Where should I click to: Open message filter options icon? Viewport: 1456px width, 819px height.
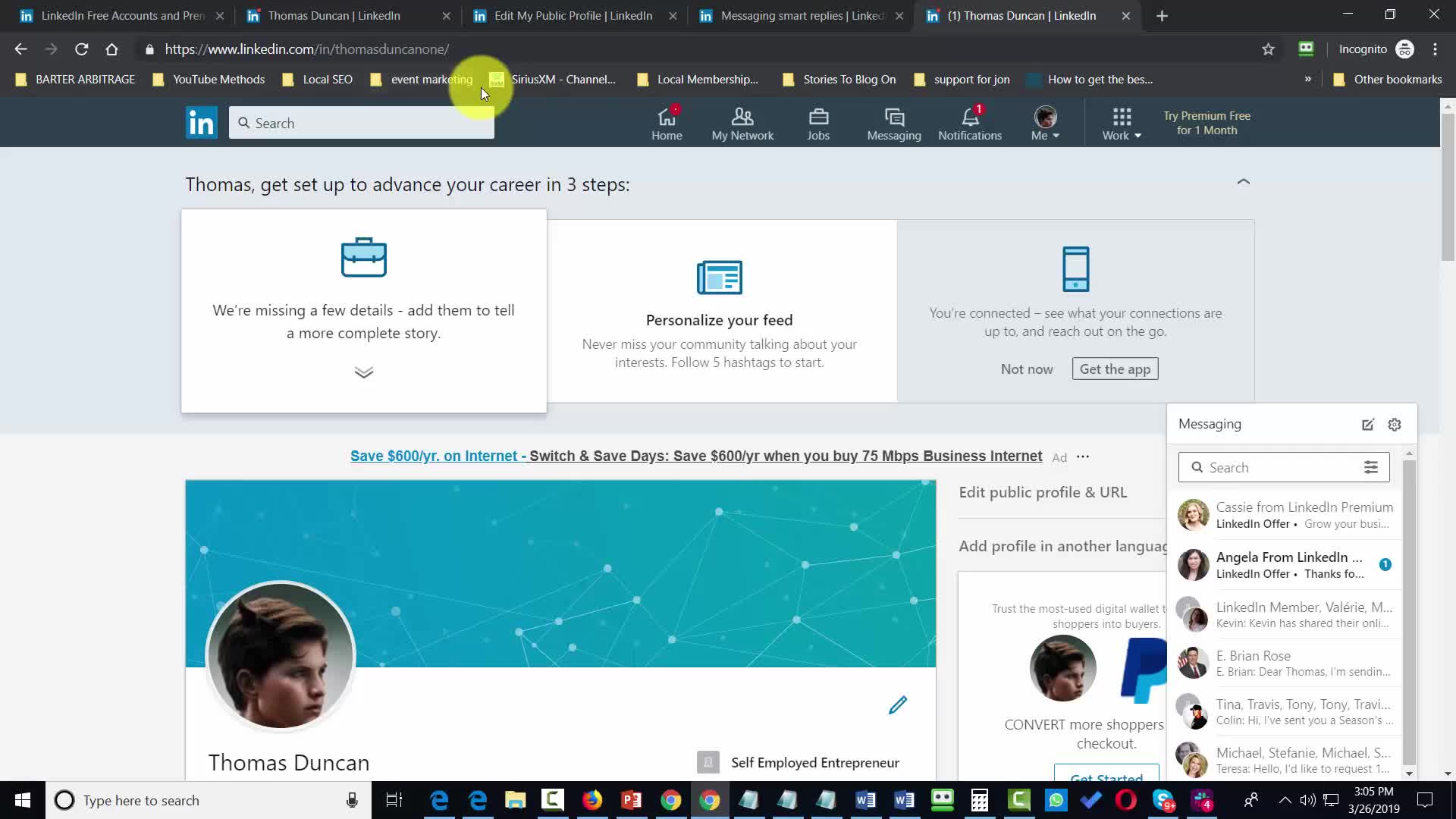coord(1371,467)
